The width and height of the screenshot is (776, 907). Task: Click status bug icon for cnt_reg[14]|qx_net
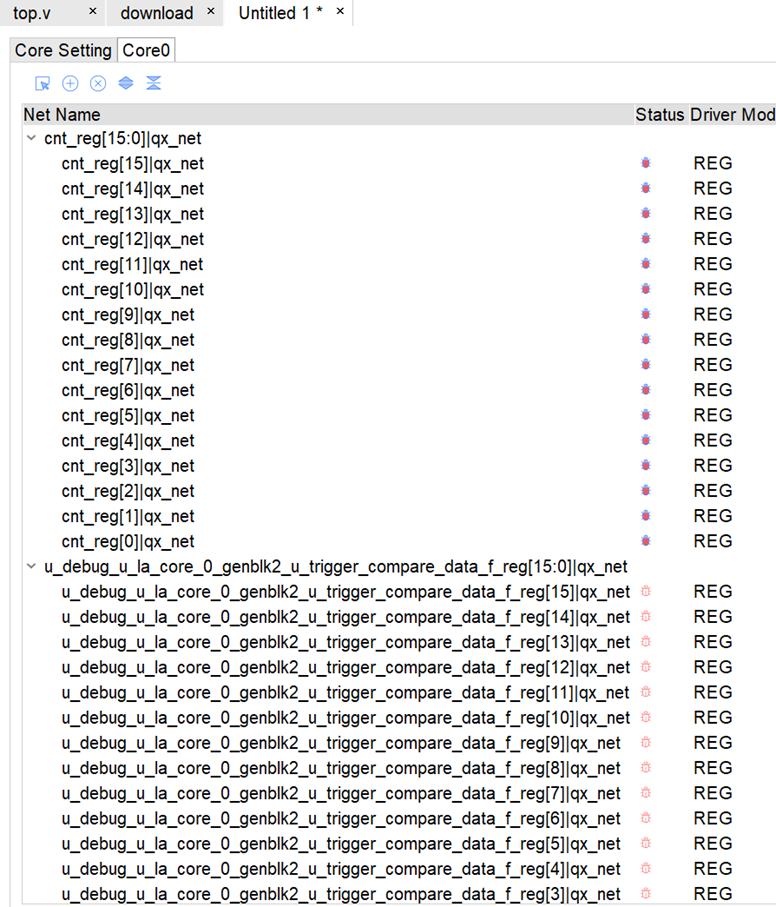(646, 188)
